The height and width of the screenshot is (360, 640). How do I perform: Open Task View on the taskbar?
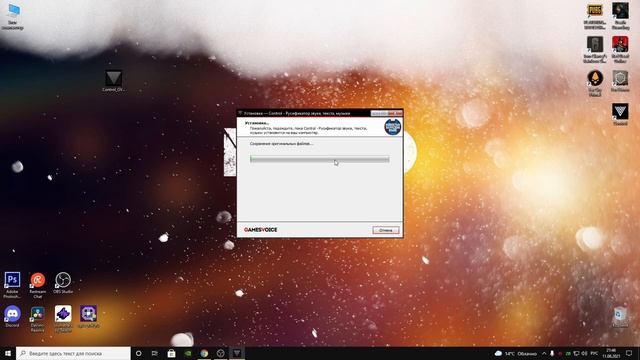pos(155,353)
